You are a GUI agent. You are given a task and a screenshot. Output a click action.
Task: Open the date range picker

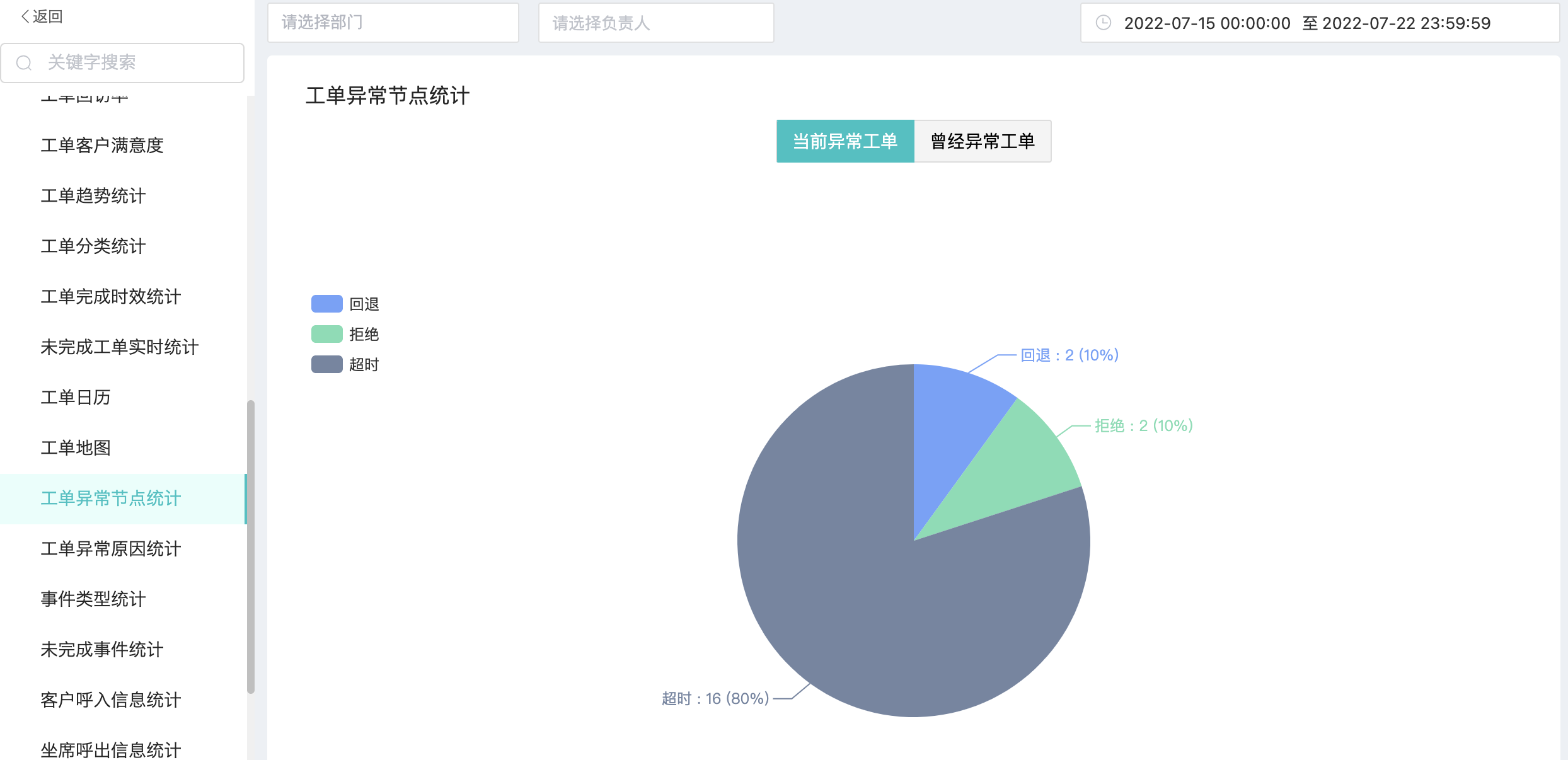coord(1320,23)
